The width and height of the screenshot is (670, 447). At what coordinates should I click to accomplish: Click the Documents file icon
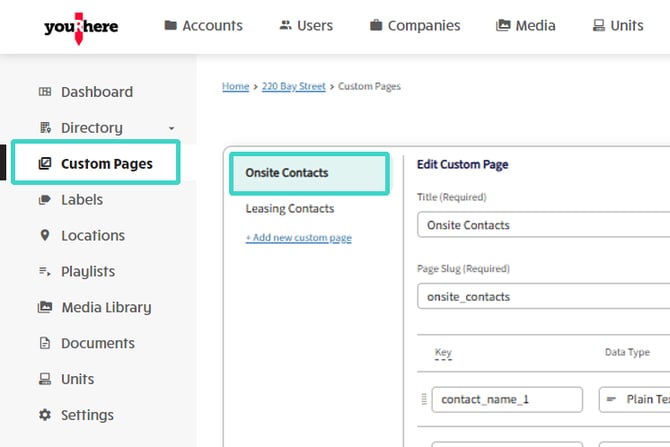coord(44,344)
